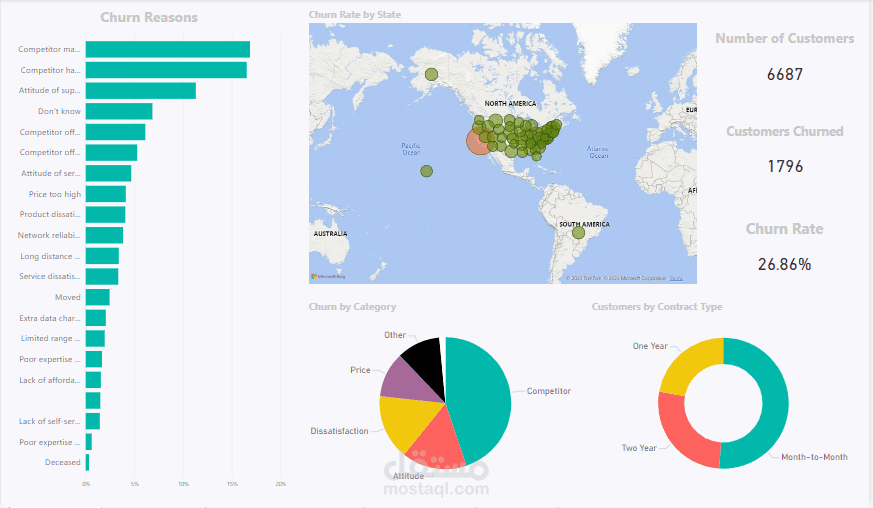Click the Churn Rate by State title
This screenshot has height=508, width=873.
(x=355, y=14)
